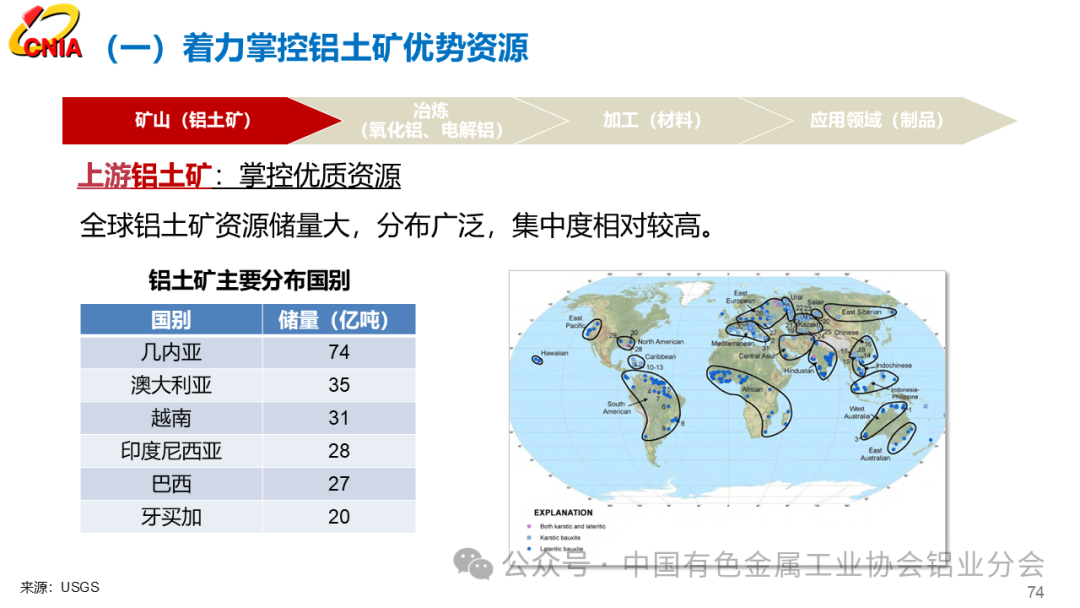Screen dimensions: 1080x608
Task: Click the underlined red text 上游铝土矿
Action: [144, 176]
